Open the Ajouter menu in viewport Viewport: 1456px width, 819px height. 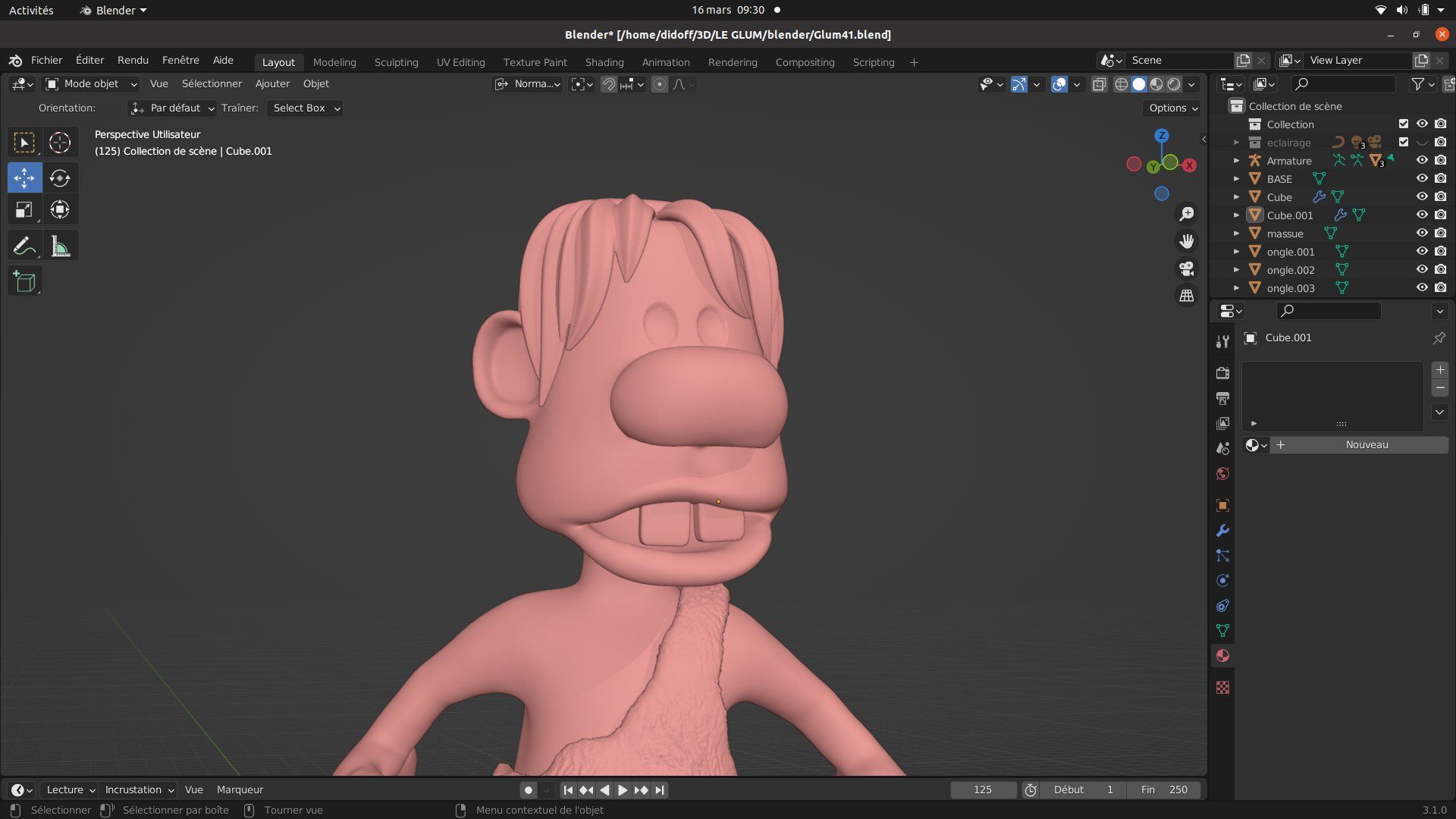tap(272, 84)
